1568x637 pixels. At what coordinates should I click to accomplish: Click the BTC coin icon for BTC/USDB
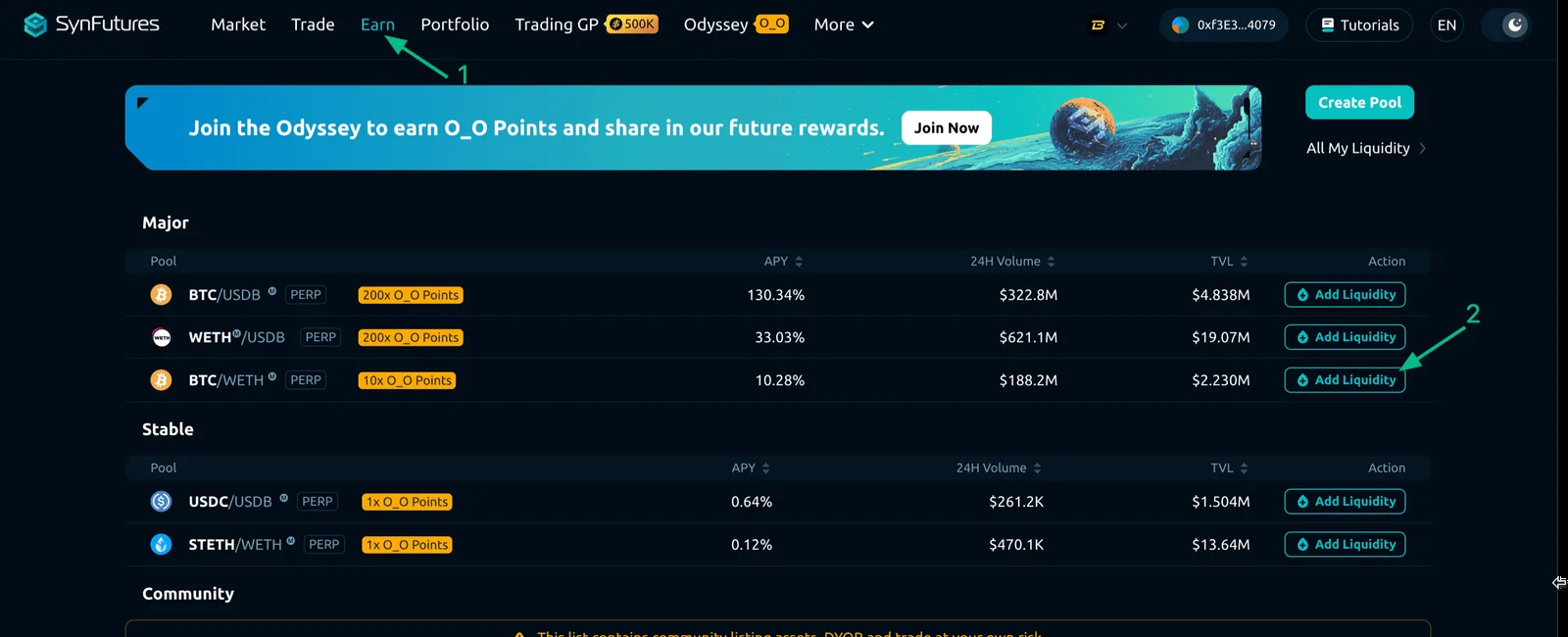coord(161,294)
